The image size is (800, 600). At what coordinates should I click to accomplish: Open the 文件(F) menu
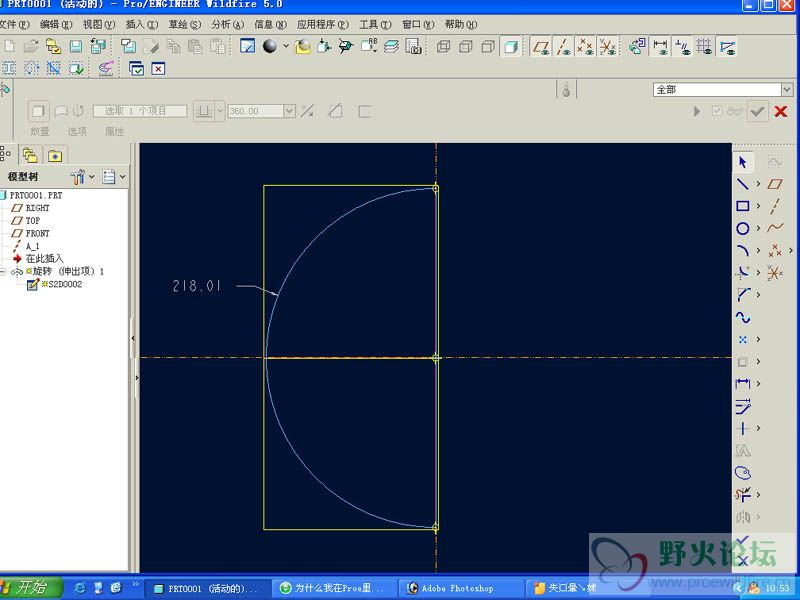click(15, 24)
